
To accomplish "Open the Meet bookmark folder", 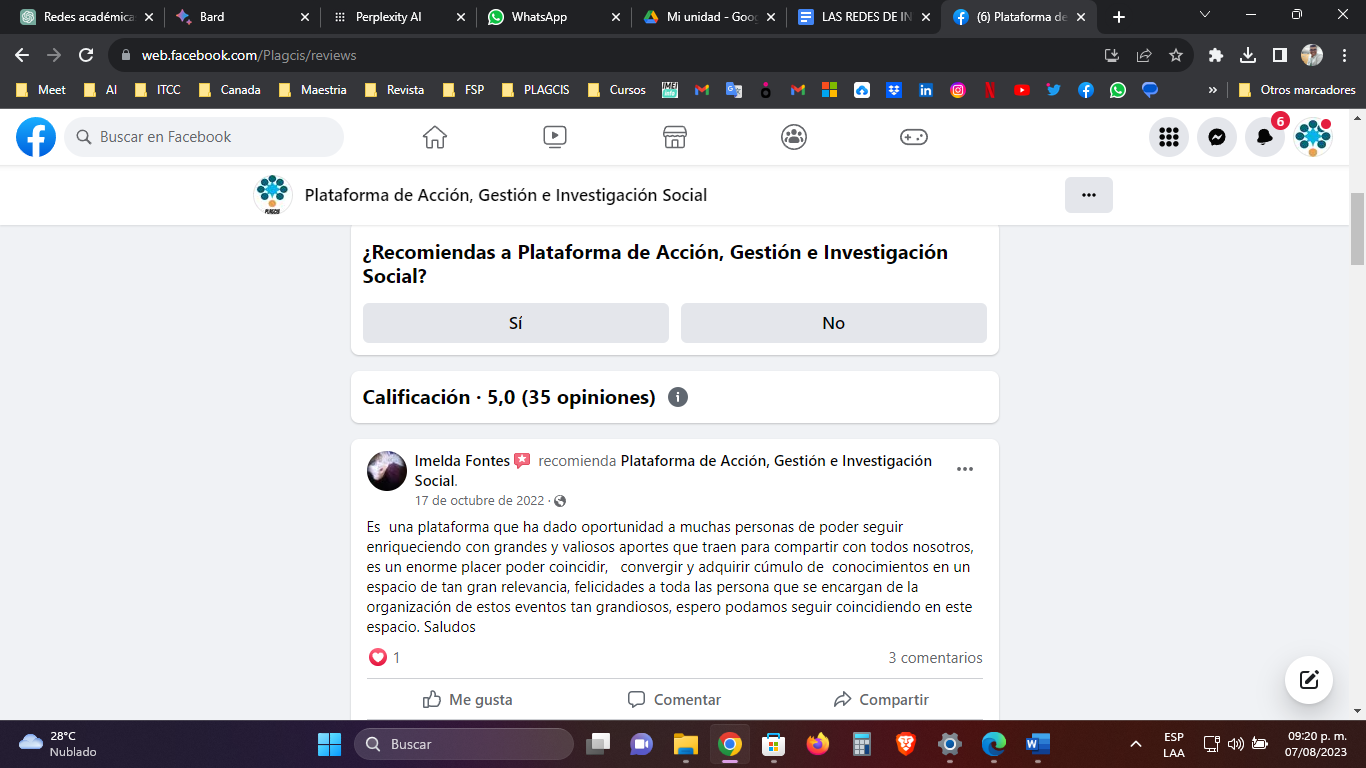I will click(x=41, y=90).
